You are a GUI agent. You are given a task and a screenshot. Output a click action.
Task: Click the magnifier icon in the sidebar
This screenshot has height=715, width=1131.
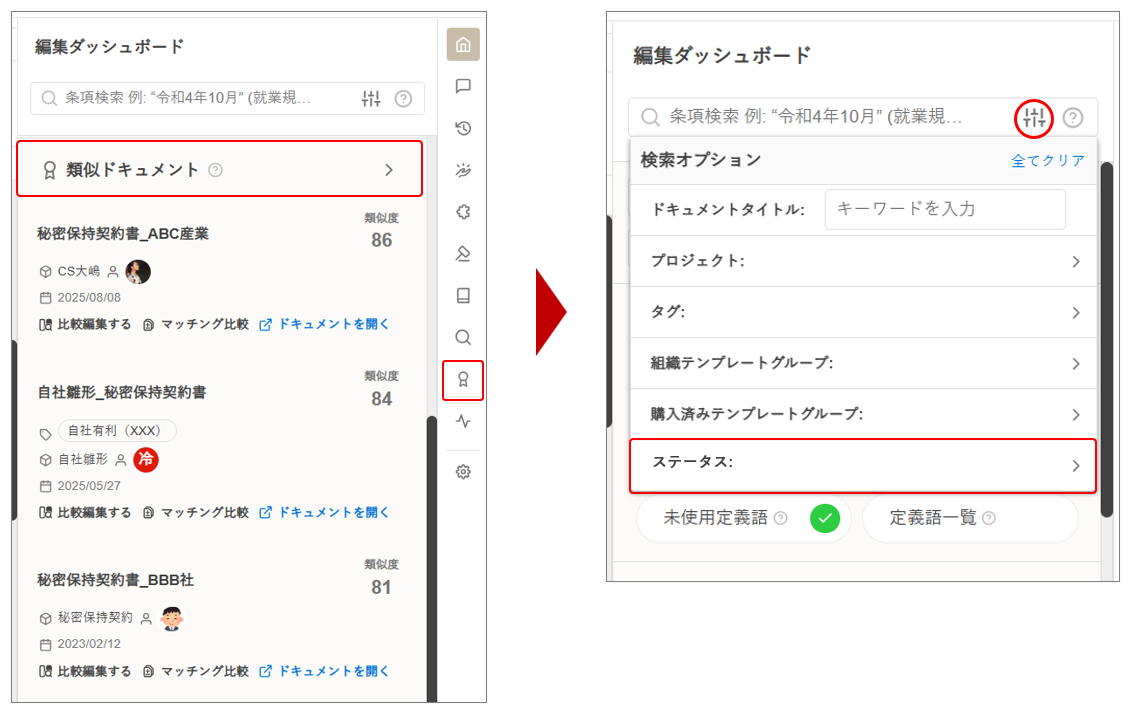point(463,337)
